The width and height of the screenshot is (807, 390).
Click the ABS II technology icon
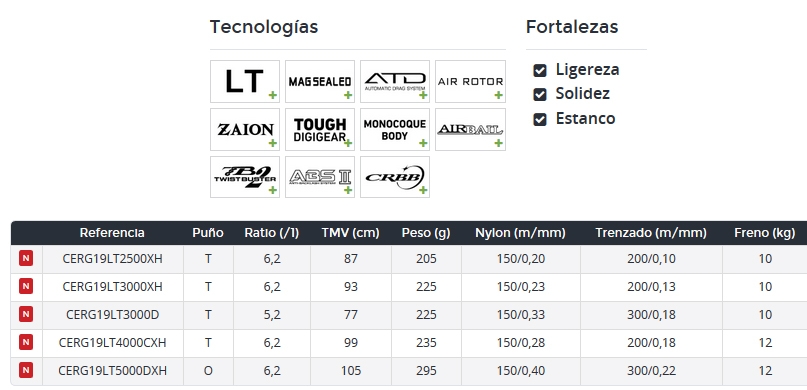click(x=320, y=177)
